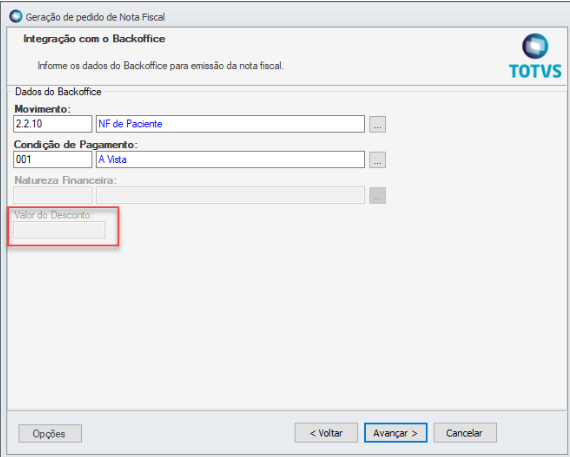Open the Opções button menu

click(50, 433)
